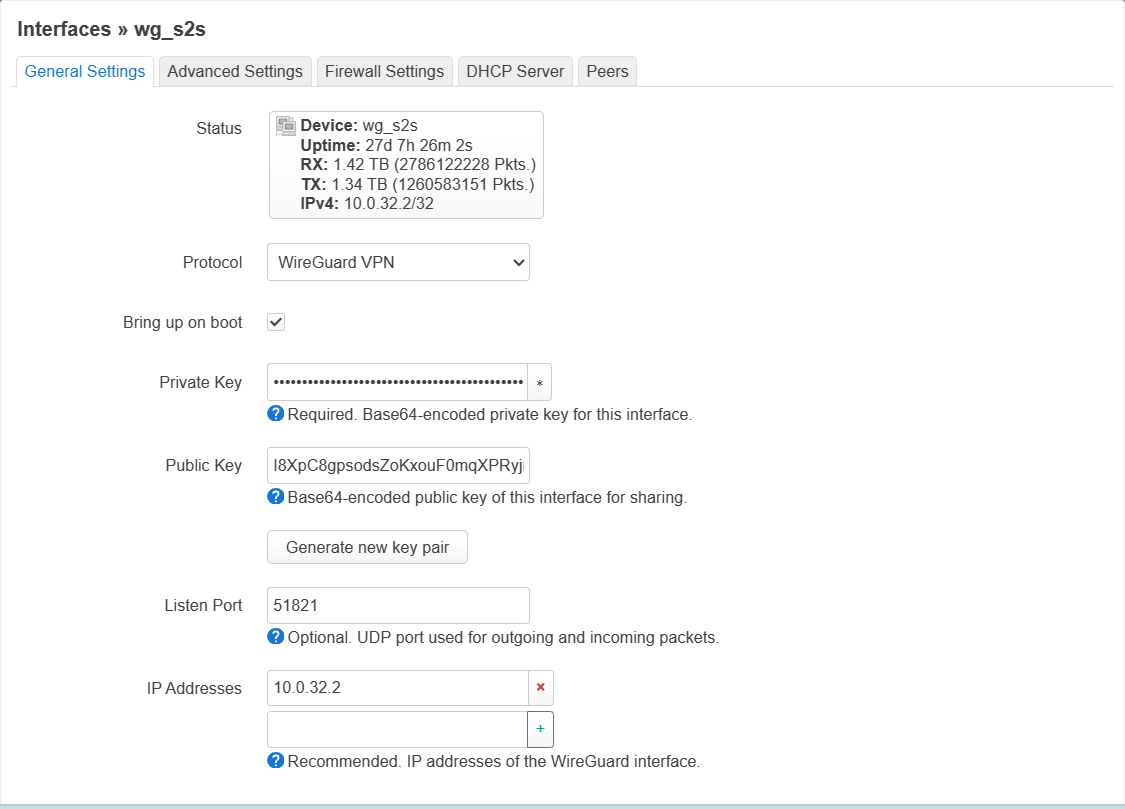Click into the Private Key field

[397, 383]
